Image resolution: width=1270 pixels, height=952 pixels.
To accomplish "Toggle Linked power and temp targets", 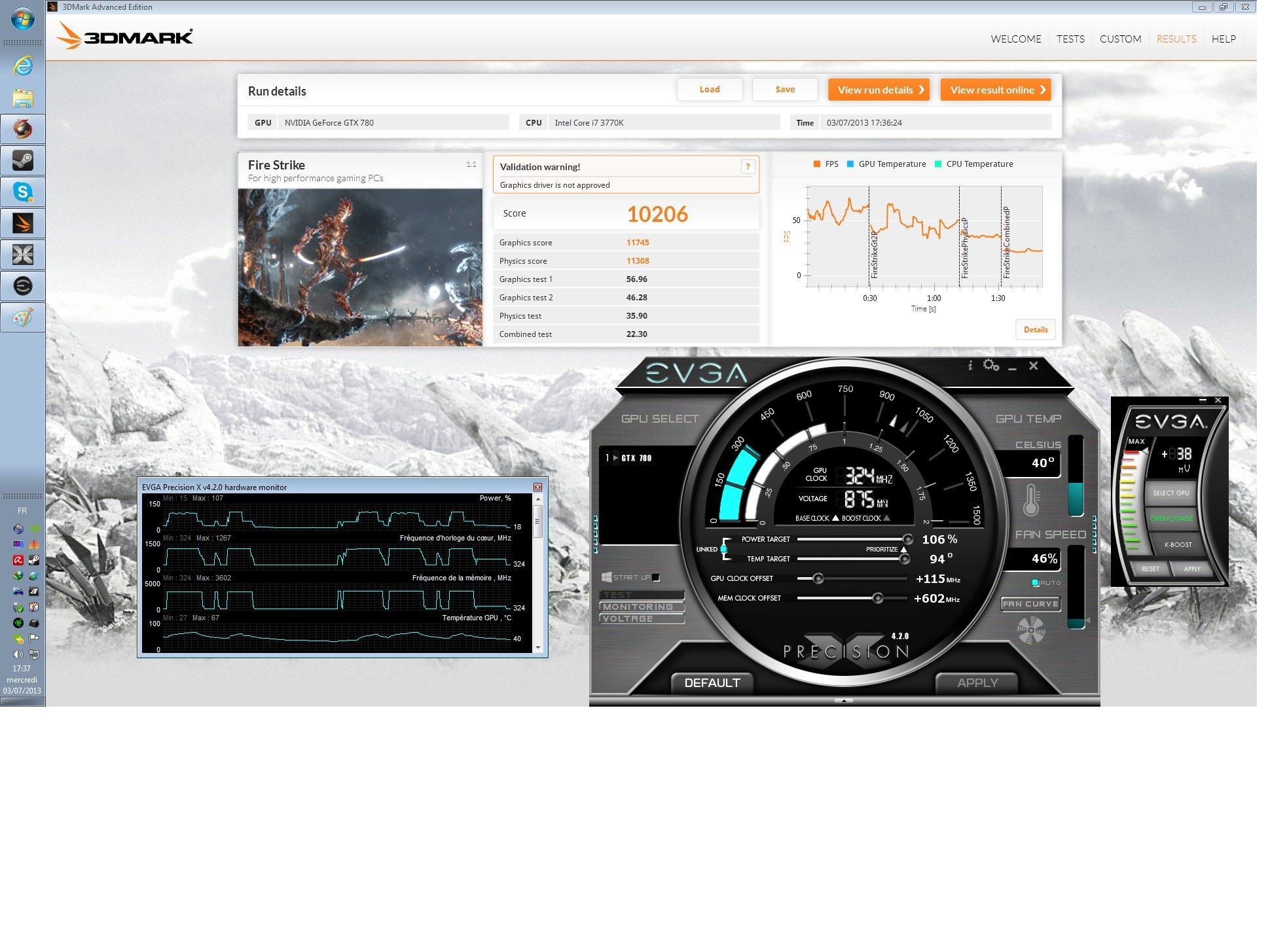I will pyautogui.click(x=723, y=549).
